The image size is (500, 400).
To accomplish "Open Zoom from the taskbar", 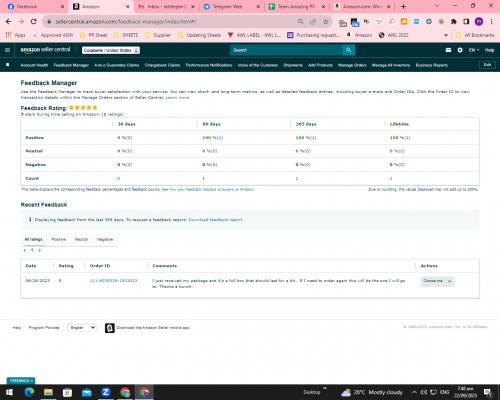I will [106, 392].
